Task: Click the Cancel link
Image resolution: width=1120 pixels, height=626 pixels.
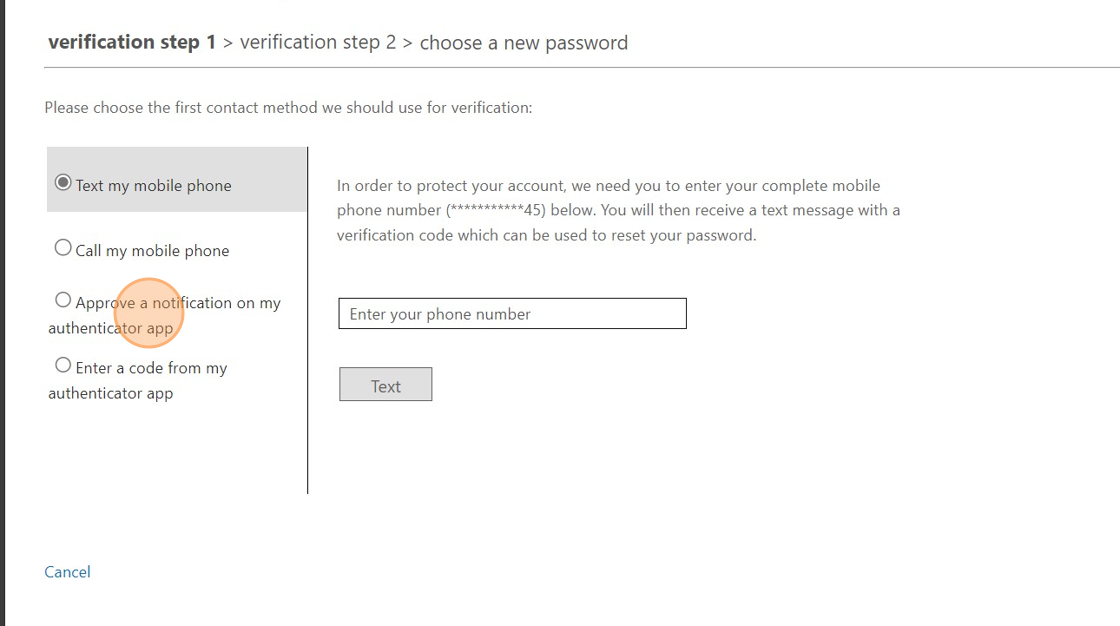Action: (x=67, y=572)
